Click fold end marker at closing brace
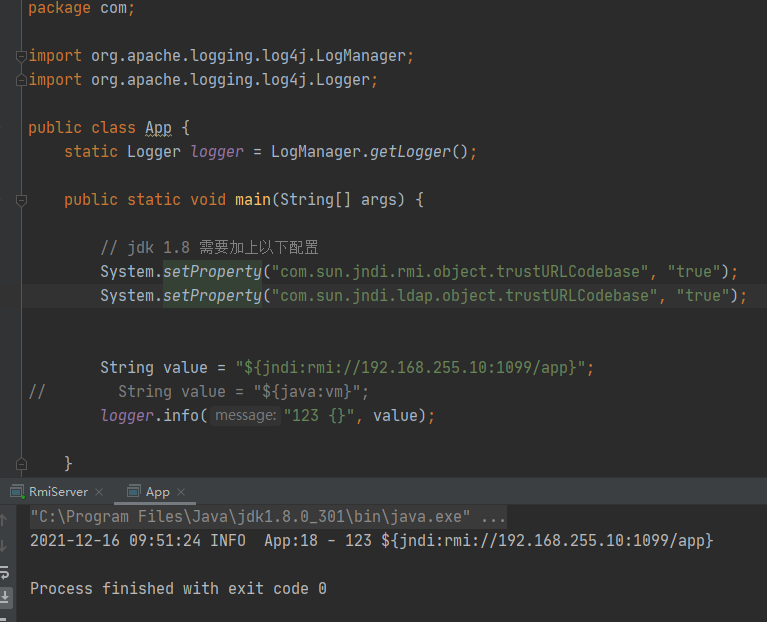The width and height of the screenshot is (767, 622). coord(21,463)
